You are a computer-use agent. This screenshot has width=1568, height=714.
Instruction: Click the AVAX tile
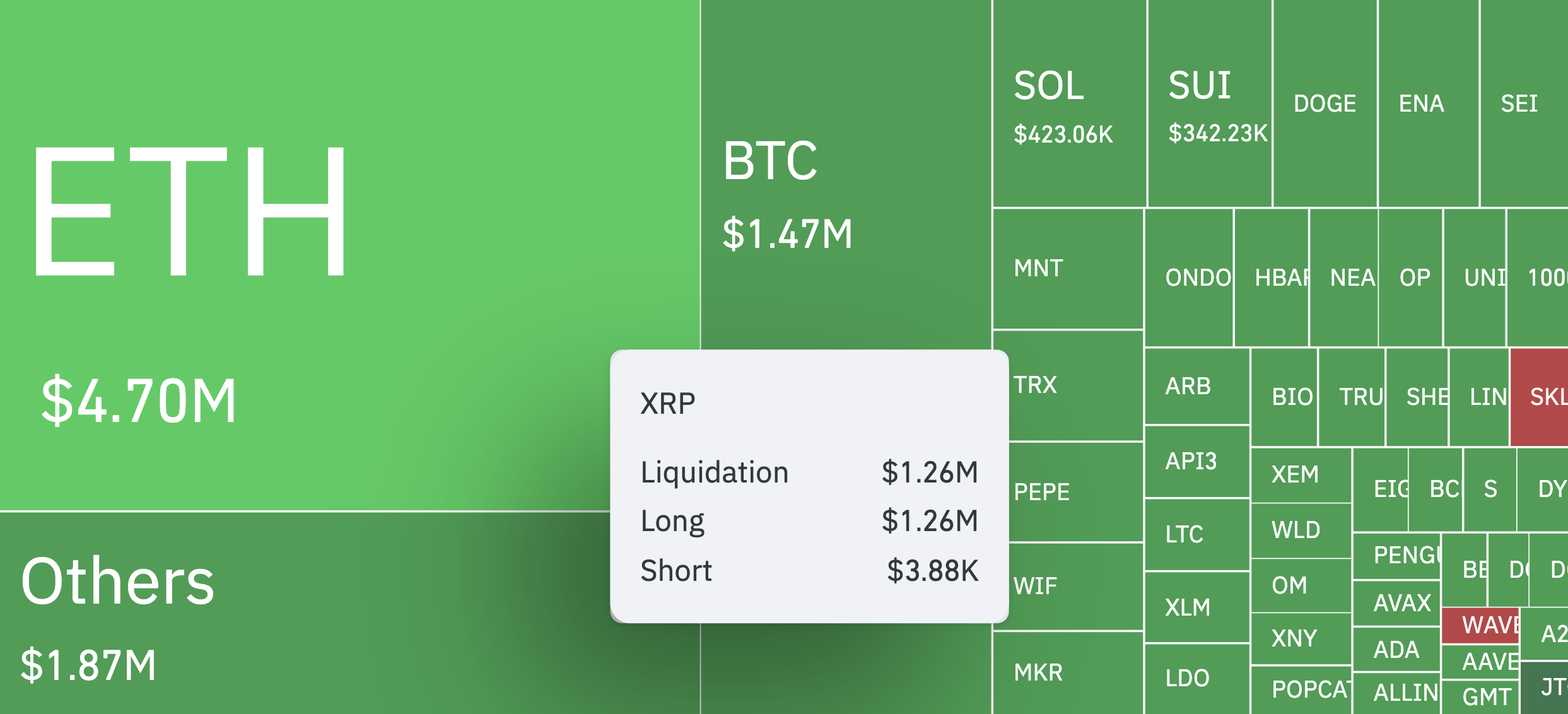click(1396, 603)
